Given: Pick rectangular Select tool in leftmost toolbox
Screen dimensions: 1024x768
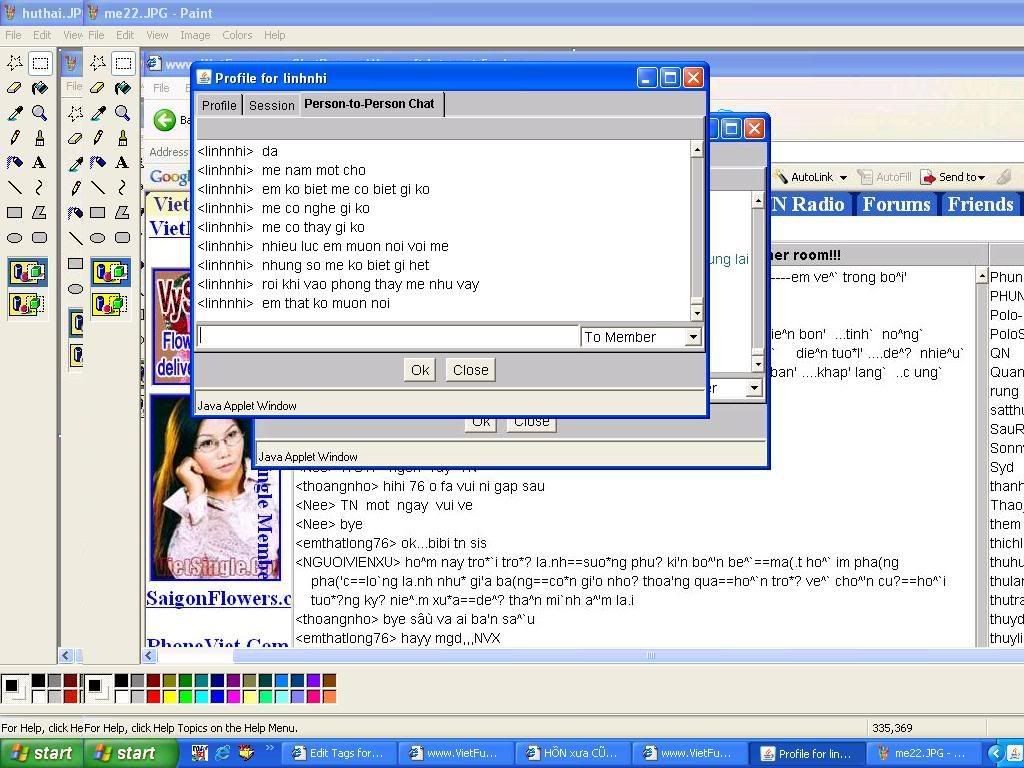Looking at the screenshot, I should point(40,63).
